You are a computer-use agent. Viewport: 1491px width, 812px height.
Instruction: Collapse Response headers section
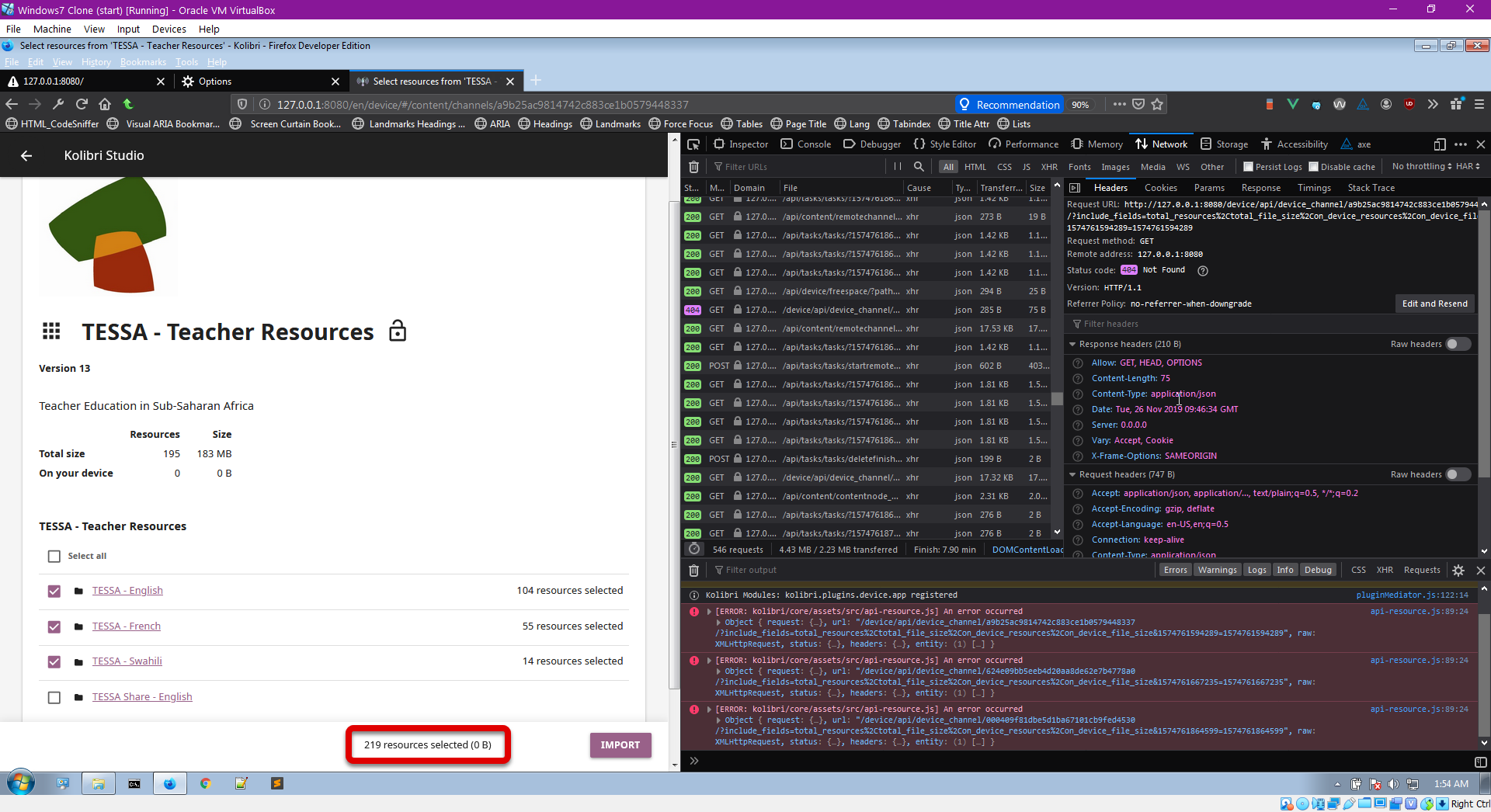[x=1072, y=345]
